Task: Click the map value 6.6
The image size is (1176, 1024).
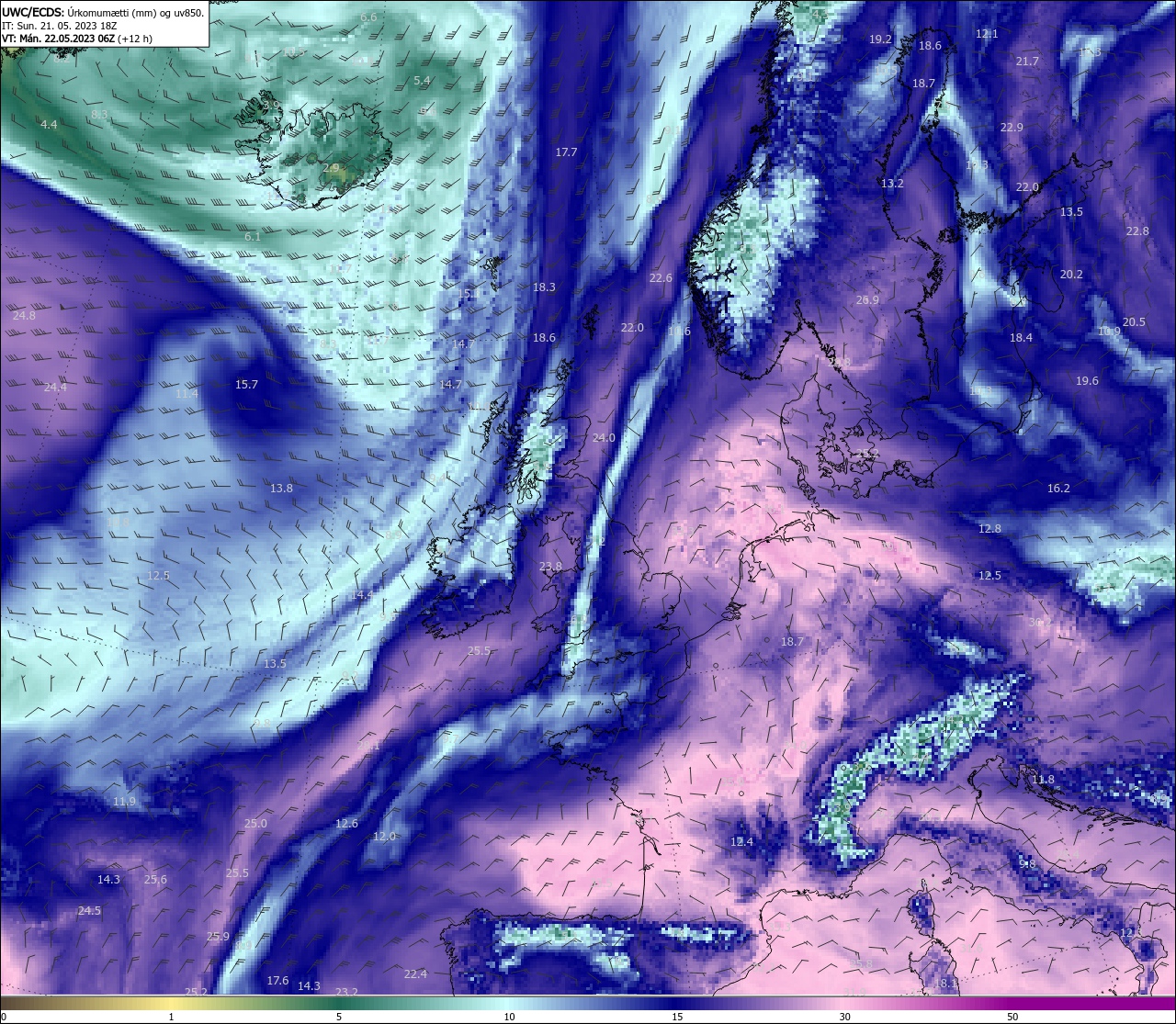Action: click(368, 17)
